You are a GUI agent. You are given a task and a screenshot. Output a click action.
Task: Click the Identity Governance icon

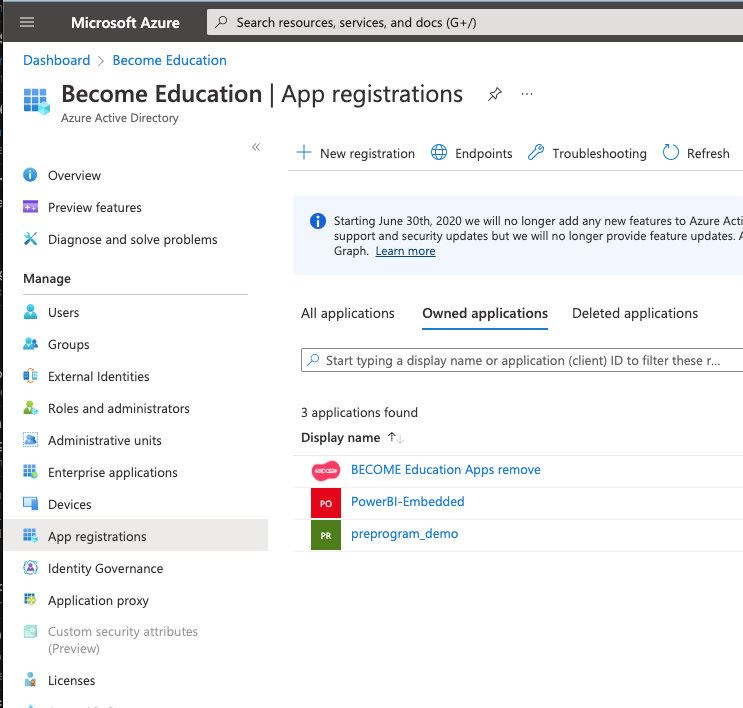[x=30, y=568]
